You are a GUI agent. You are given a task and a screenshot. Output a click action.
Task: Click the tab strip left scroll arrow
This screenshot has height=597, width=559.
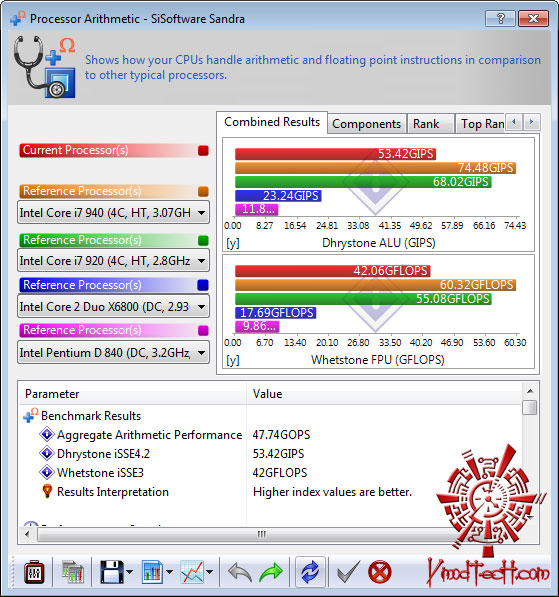click(x=514, y=122)
